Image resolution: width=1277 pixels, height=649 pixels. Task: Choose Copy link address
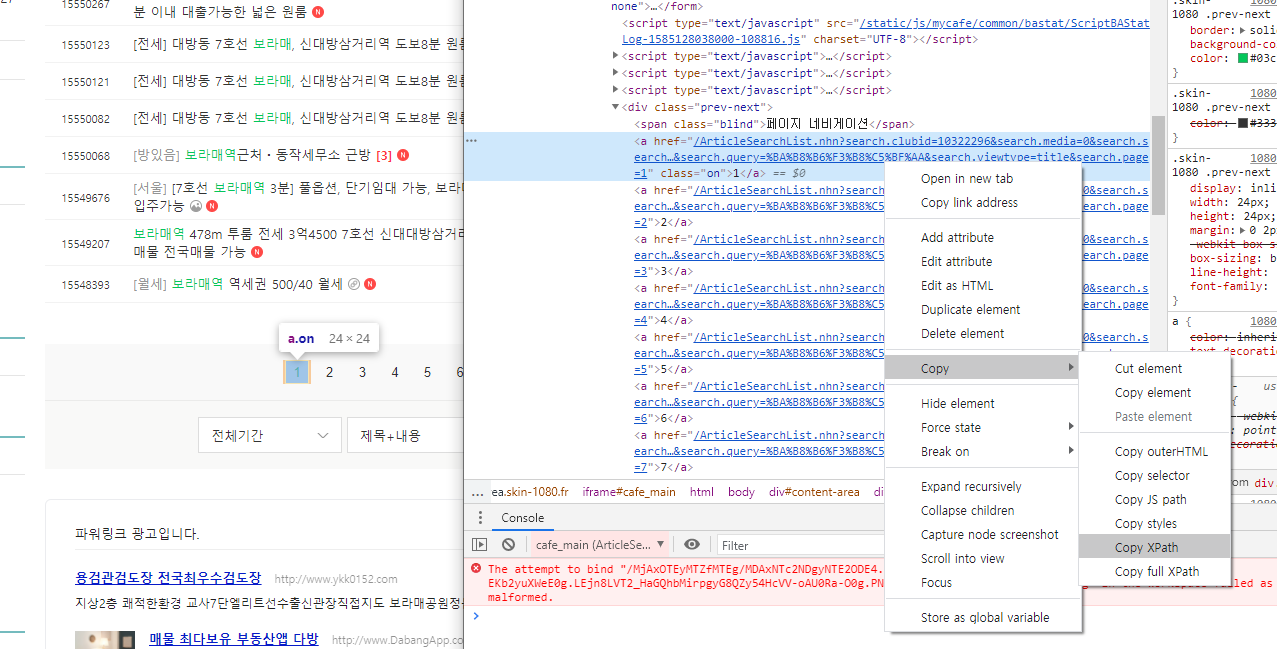point(983,202)
